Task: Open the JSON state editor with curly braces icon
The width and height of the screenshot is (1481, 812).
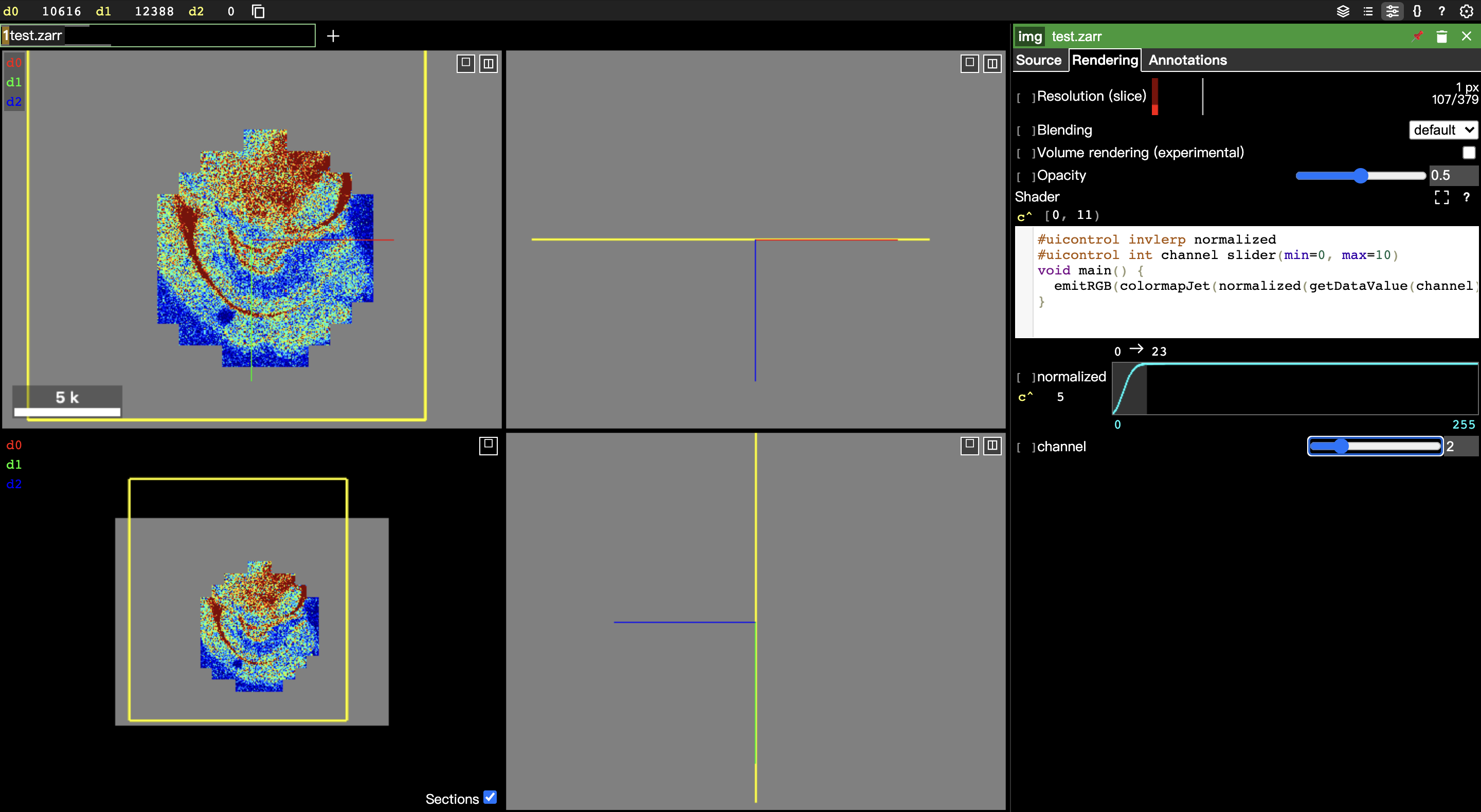Action: (1418, 11)
